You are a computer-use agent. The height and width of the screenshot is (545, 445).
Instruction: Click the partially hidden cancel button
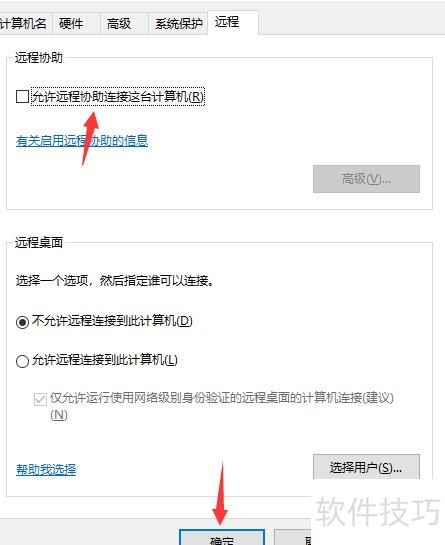pyautogui.click(x=293, y=538)
